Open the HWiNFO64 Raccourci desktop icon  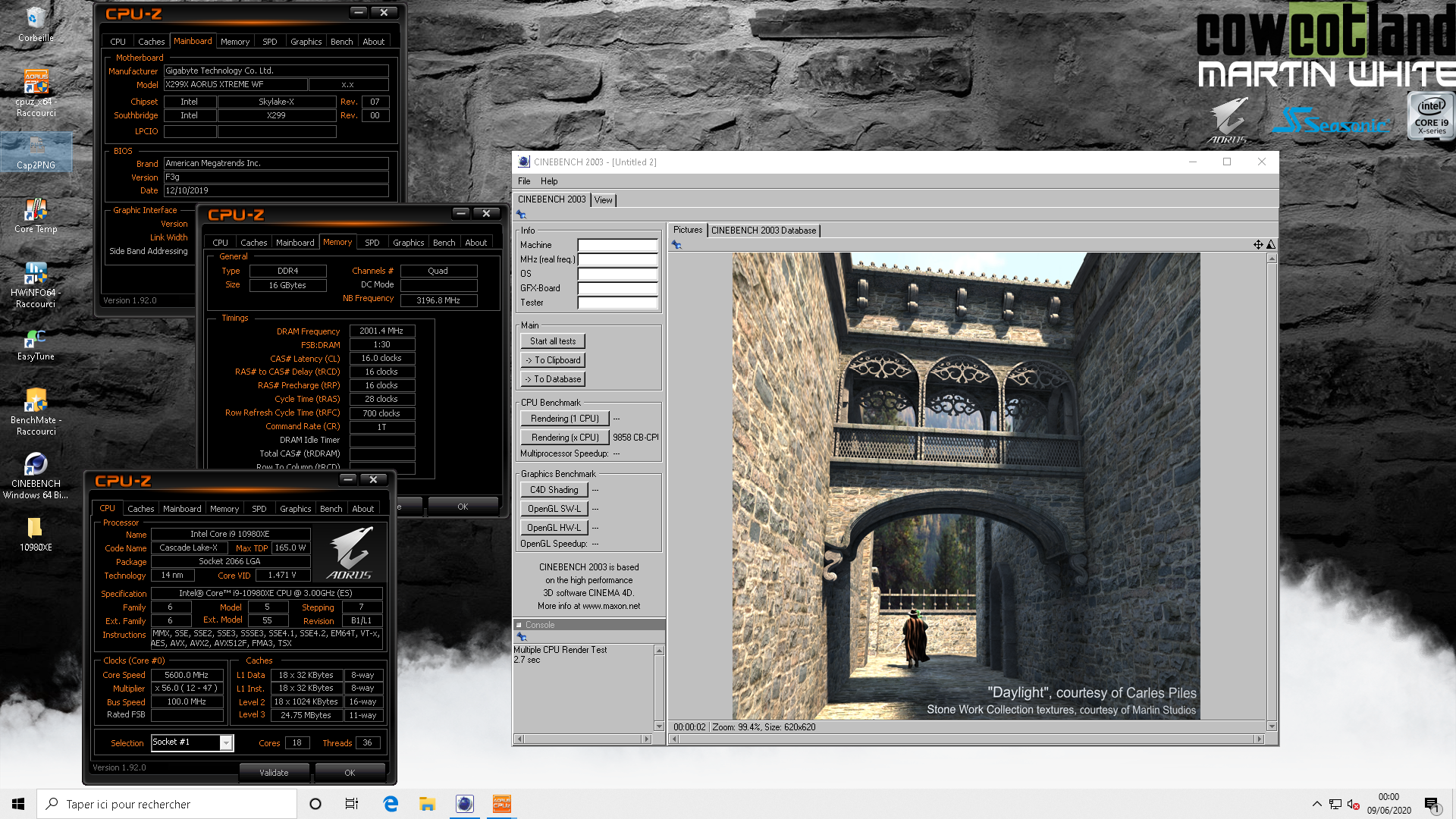tap(36, 284)
